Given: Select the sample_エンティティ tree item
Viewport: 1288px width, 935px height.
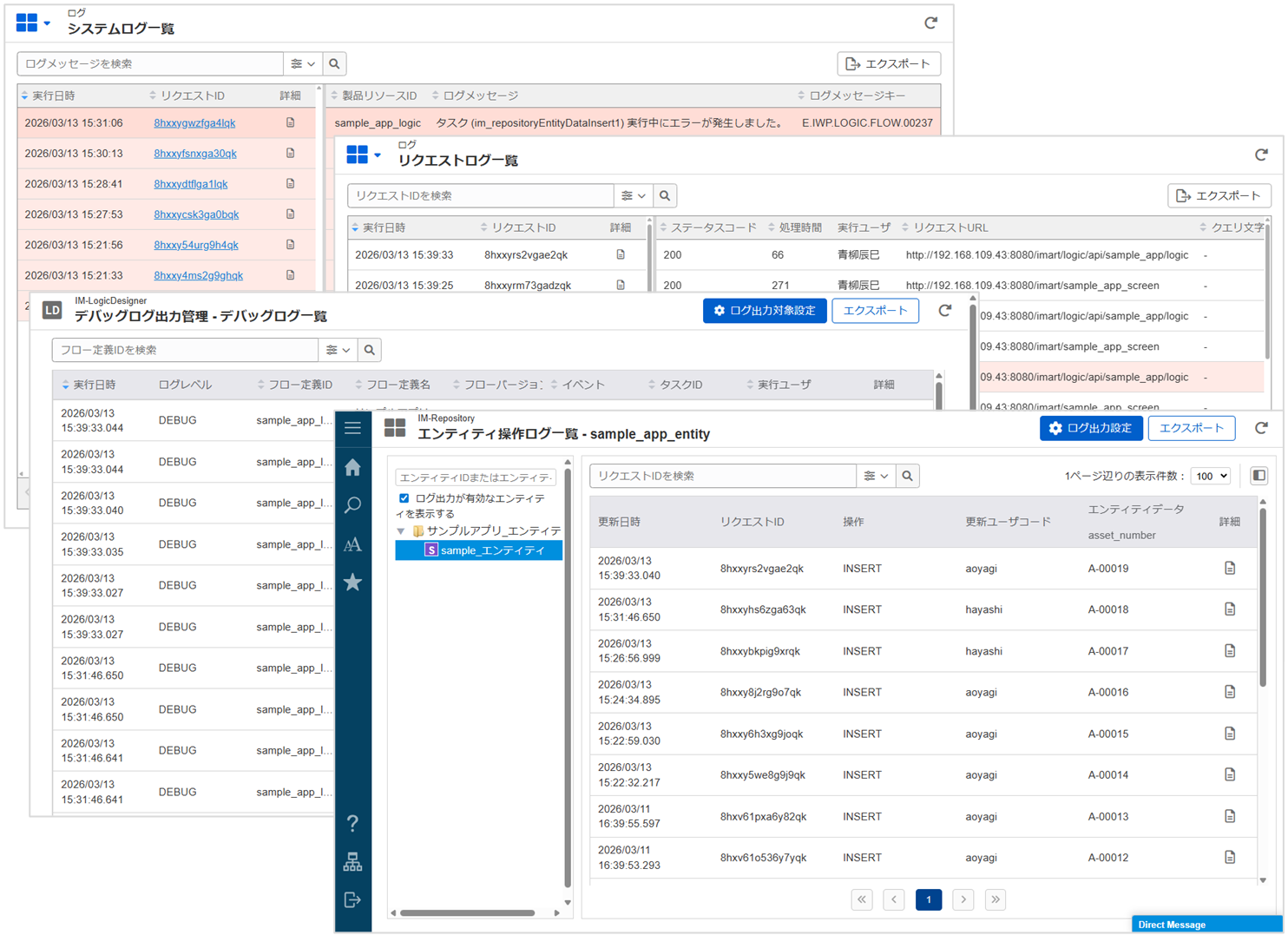Looking at the screenshot, I should coord(491,550).
